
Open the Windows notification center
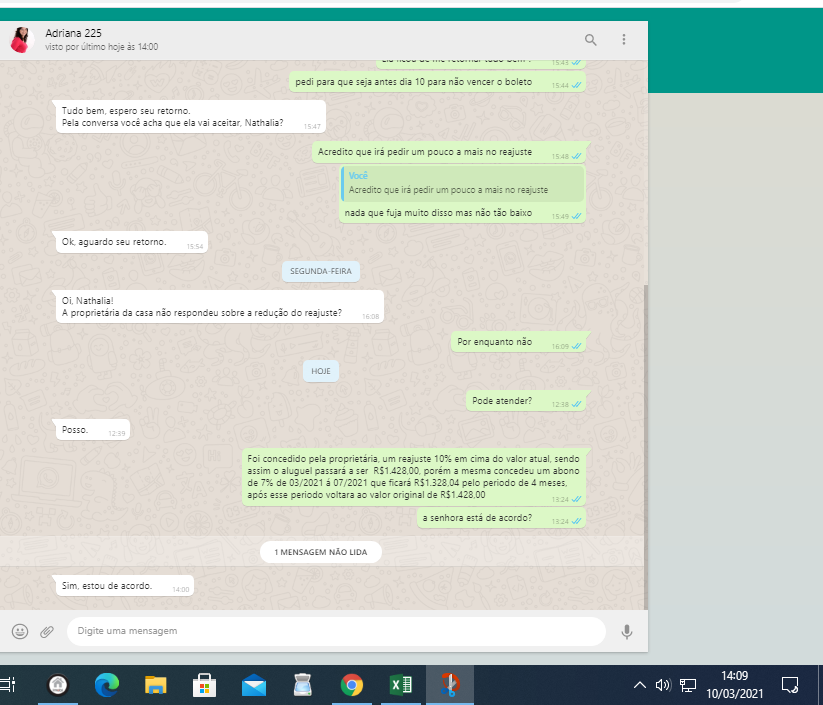[789, 685]
